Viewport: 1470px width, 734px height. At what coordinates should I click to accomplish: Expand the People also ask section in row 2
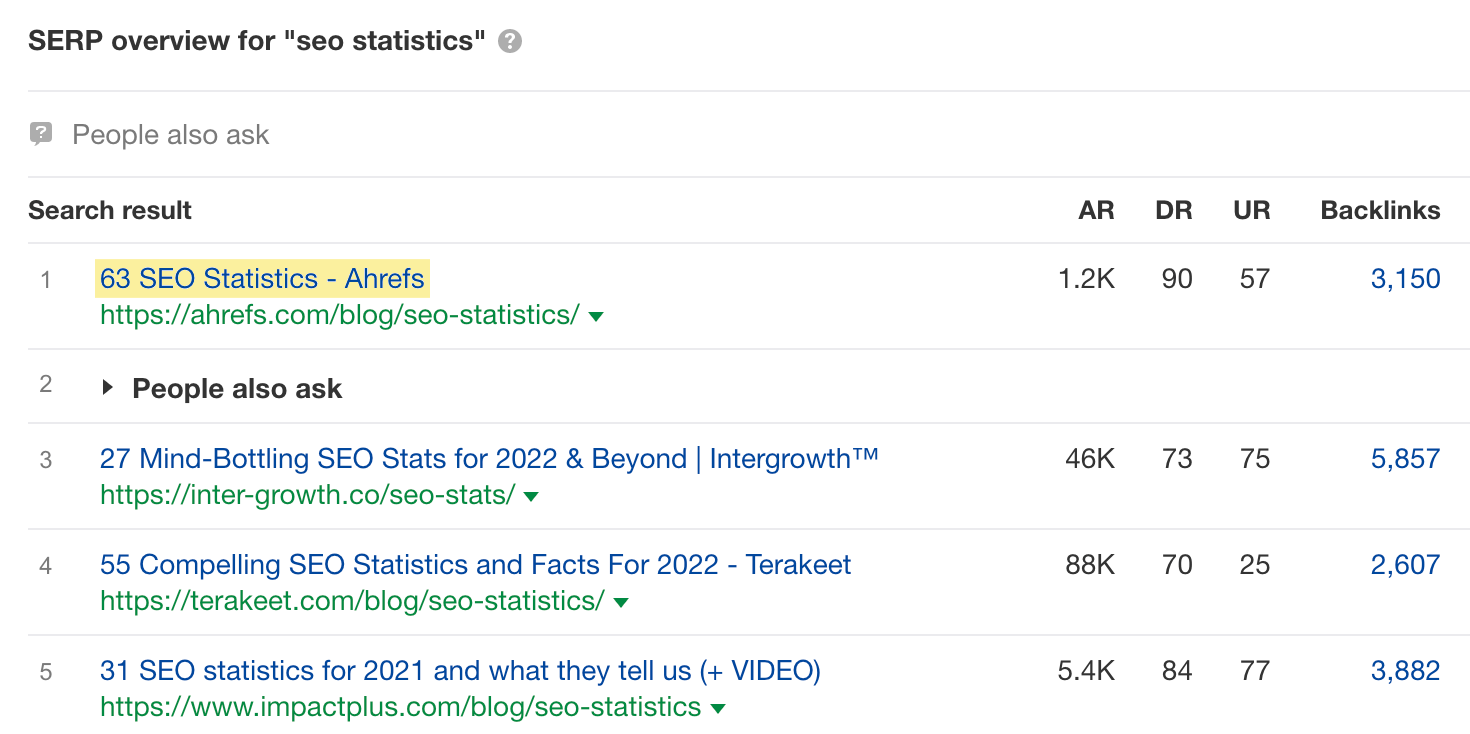(109, 388)
